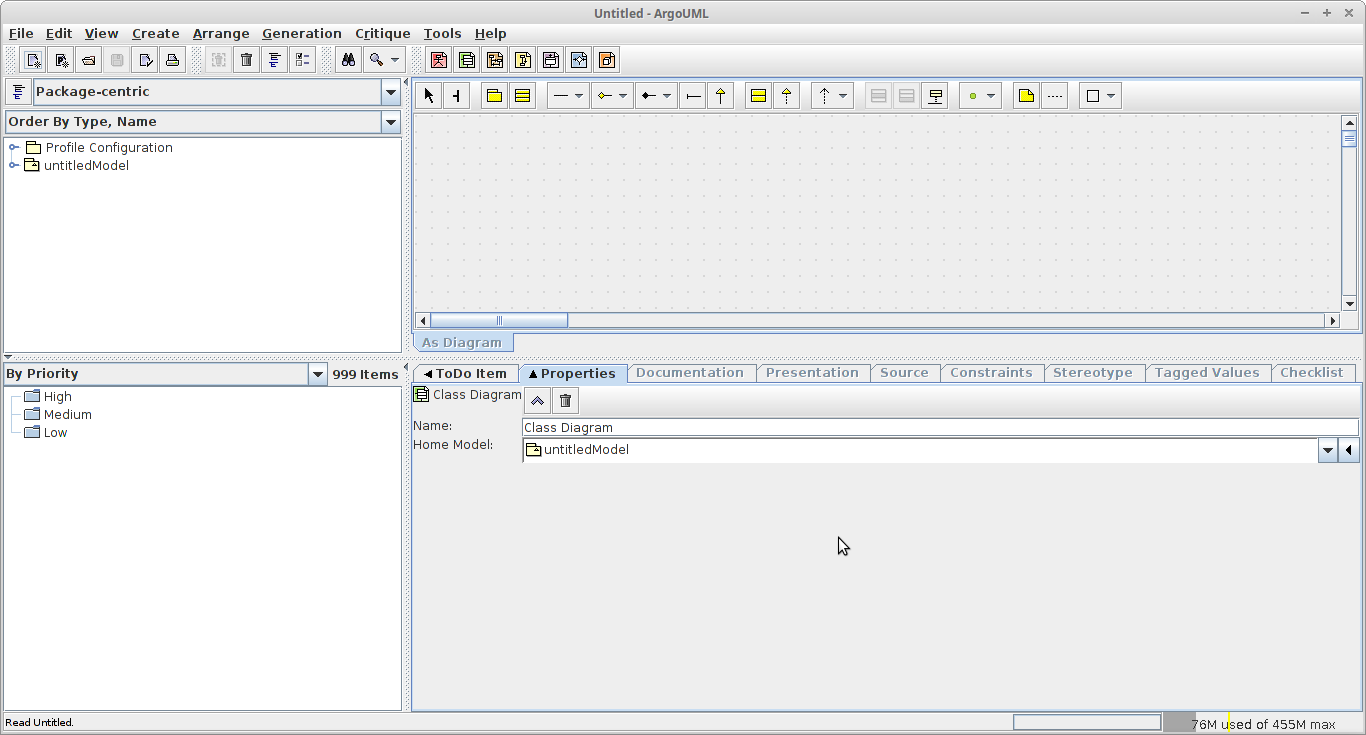Open the Generation menu
1366x735 pixels.
[x=302, y=33]
